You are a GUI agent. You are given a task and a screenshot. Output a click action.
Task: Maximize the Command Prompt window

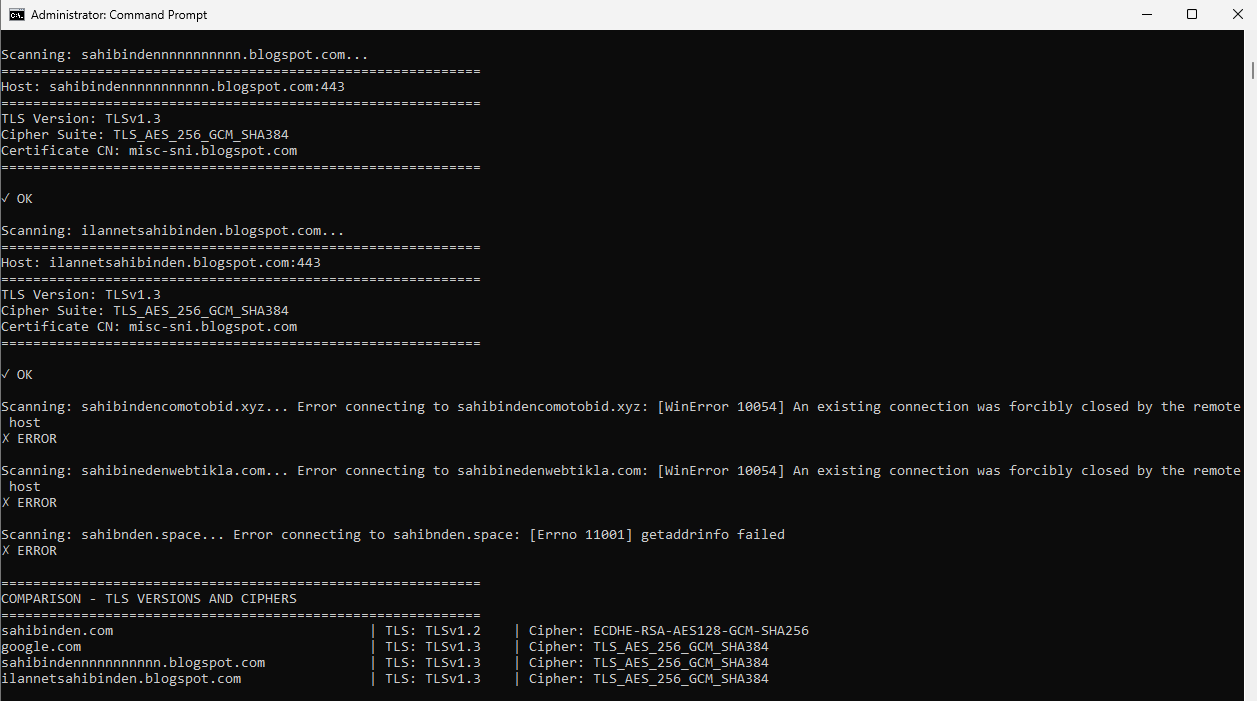(x=1191, y=15)
